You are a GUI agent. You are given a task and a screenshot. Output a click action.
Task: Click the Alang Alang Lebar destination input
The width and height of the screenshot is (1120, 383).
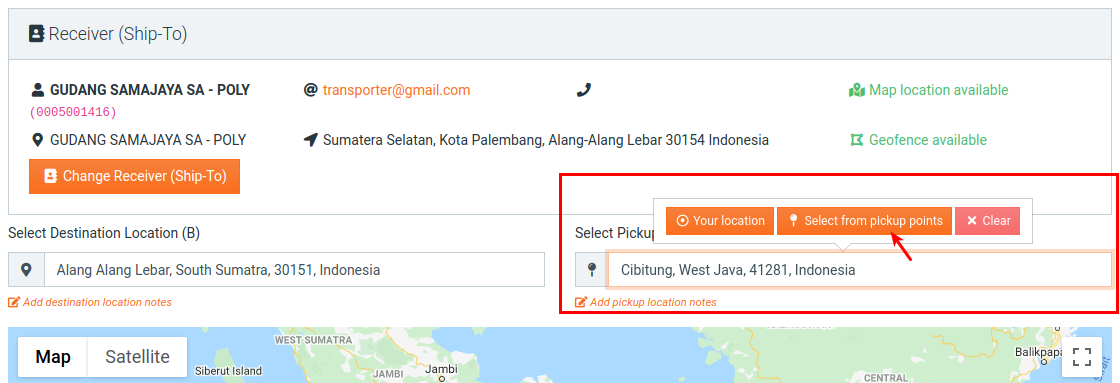pos(294,270)
